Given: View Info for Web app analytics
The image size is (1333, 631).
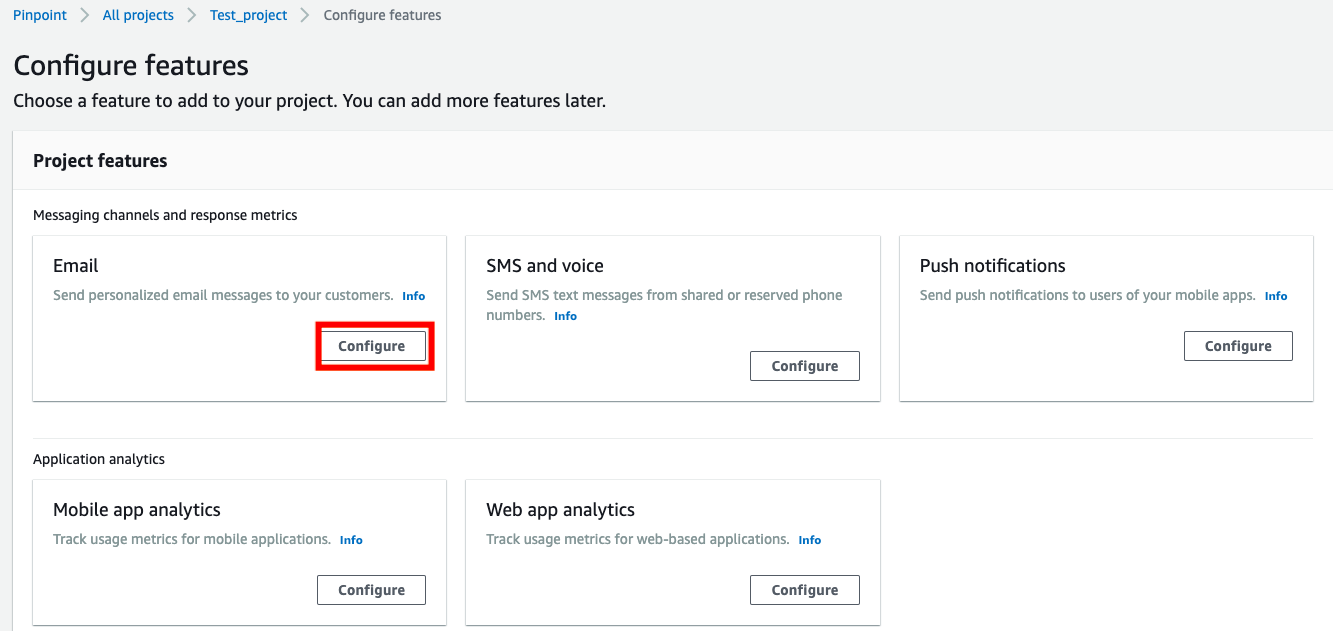Looking at the screenshot, I should tap(809, 540).
